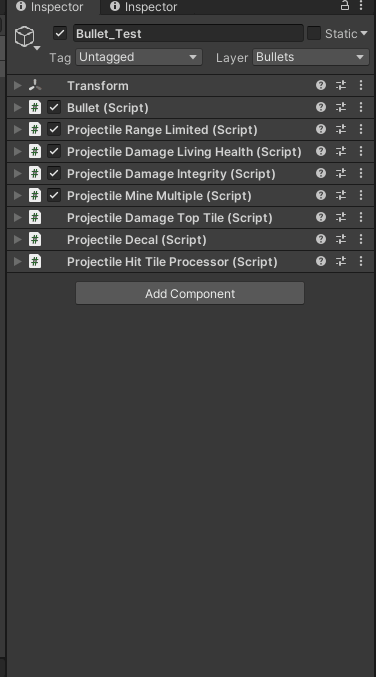376x677 pixels.
Task: Toggle the Bullet_Test active checkbox
Action: 60,33
